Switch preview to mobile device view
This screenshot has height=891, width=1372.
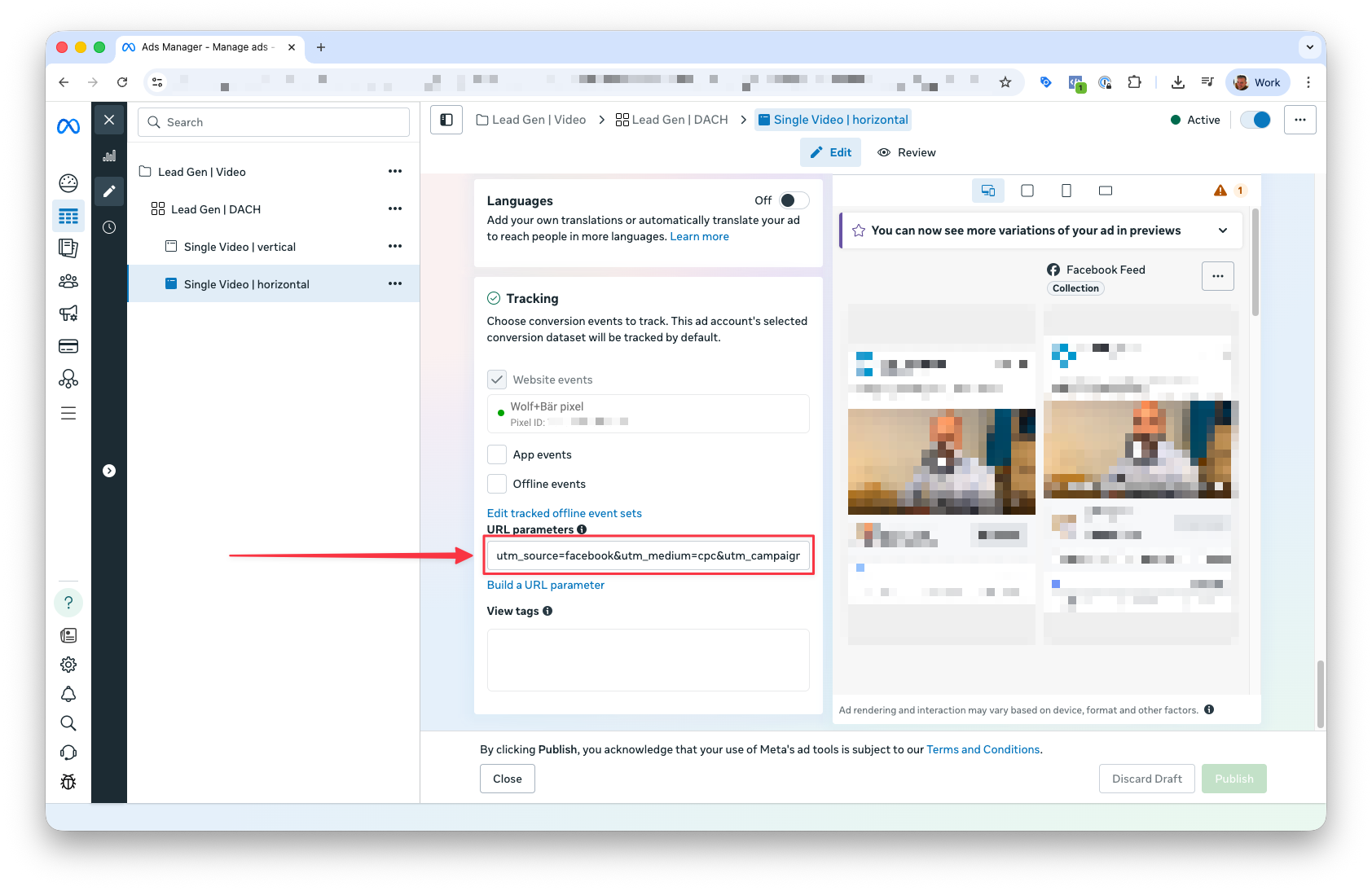pyautogui.click(x=1066, y=190)
